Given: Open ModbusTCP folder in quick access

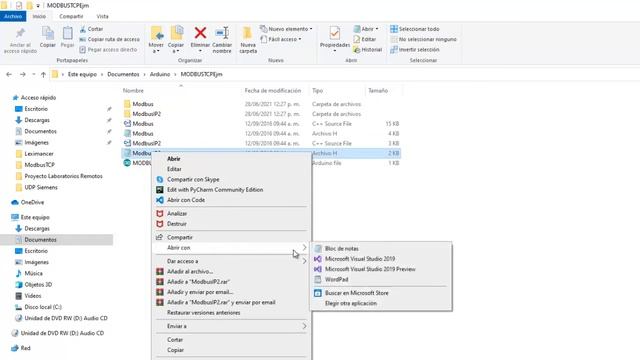Looking at the screenshot, I should (x=39, y=165).
